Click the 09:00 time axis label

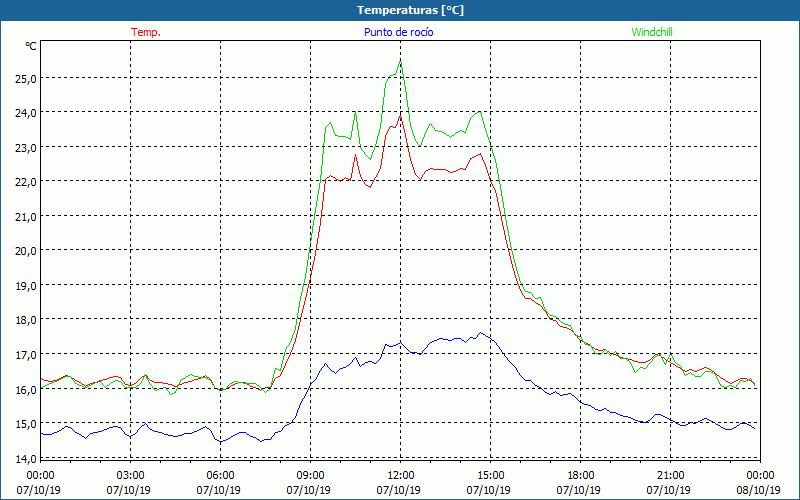coord(310,475)
